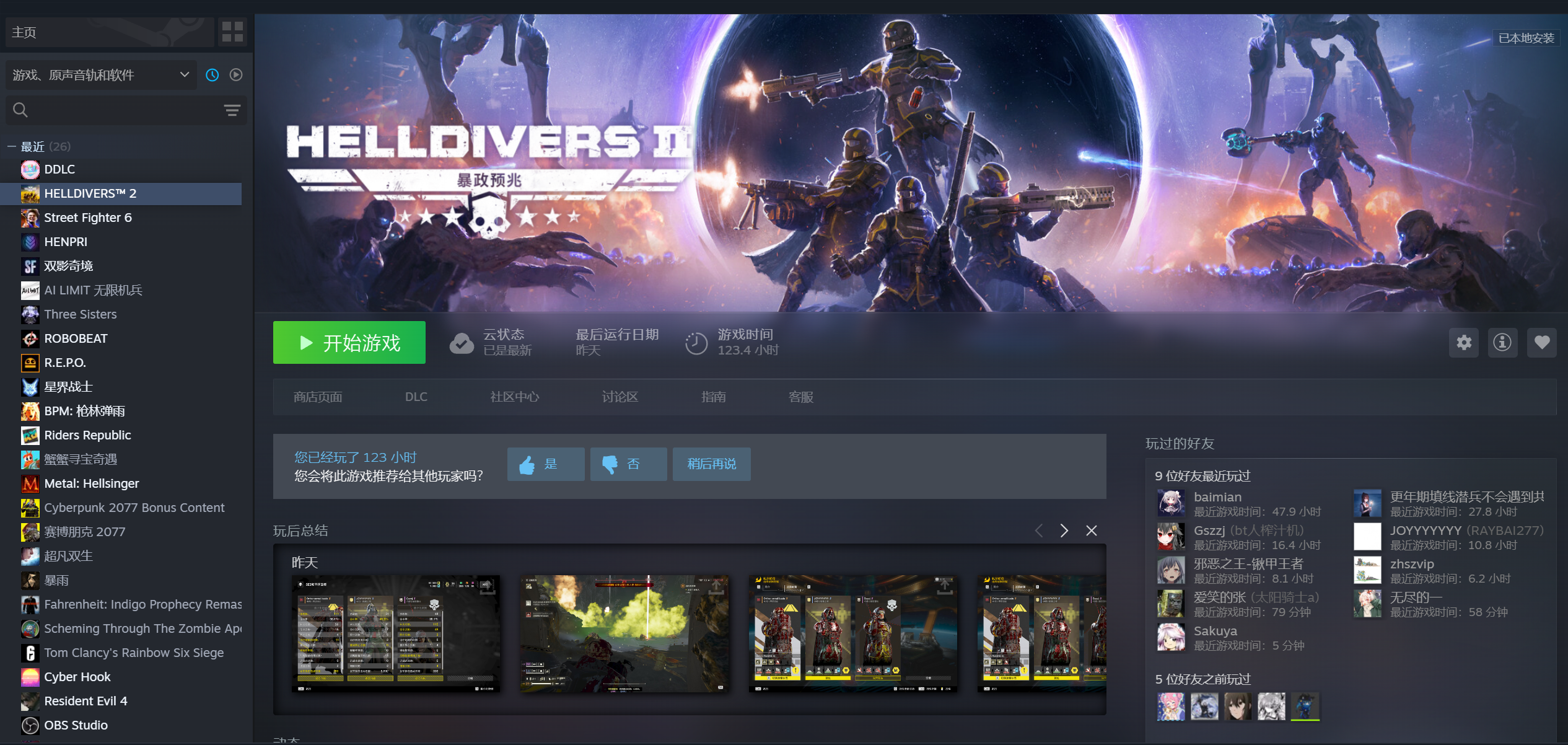Sort library by recent activity clock icon
Viewport: 1568px width, 745px height.
pos(212,75)
